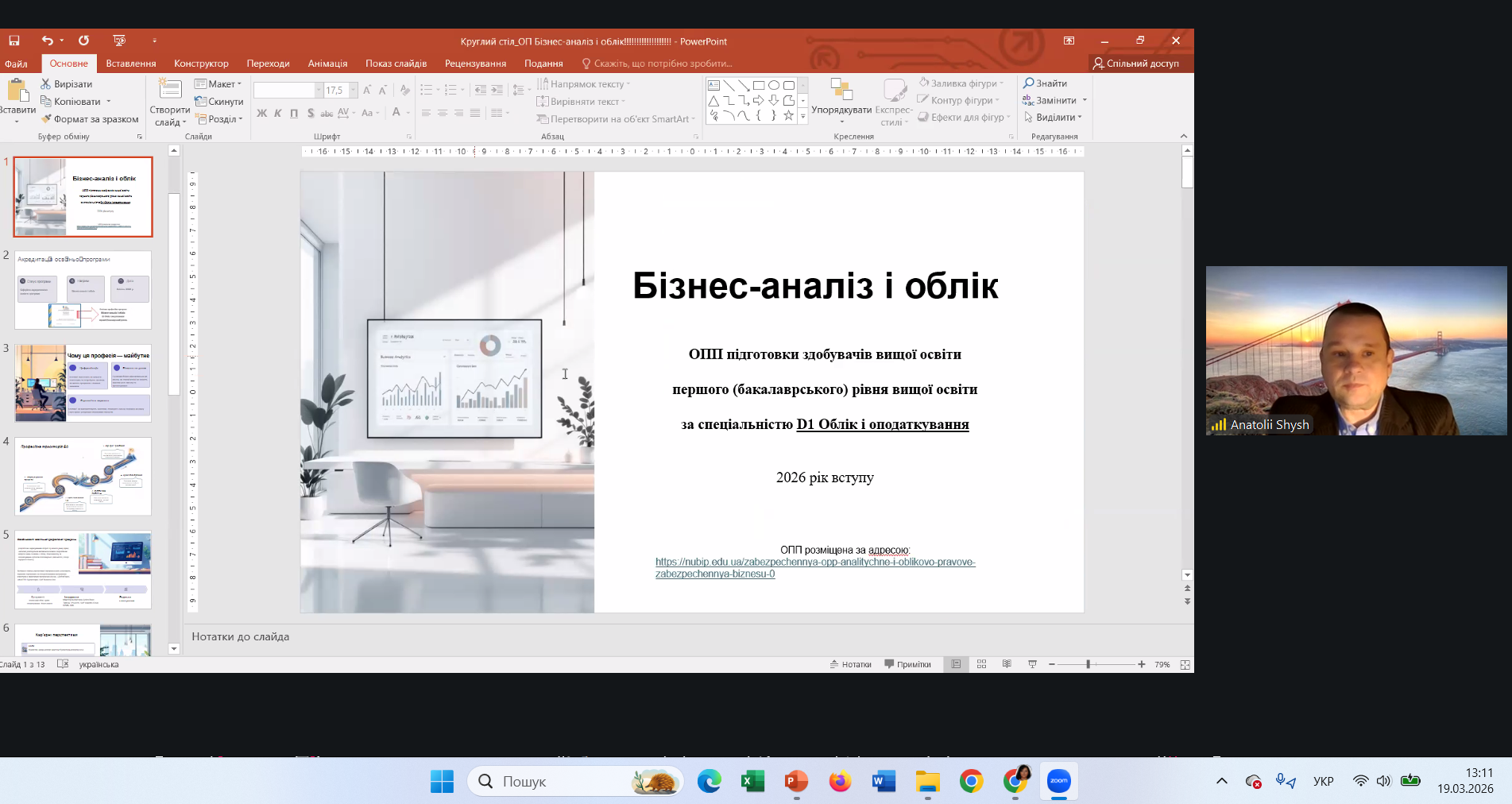Open the Анімація ribbon tab
The height and width of the screenshot is (804, 1512).
[327, 64]
